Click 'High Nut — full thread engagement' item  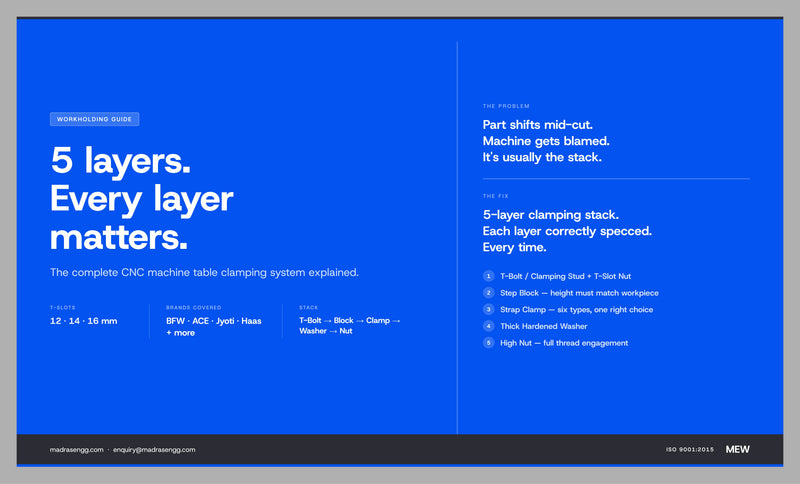pos(564,343)
